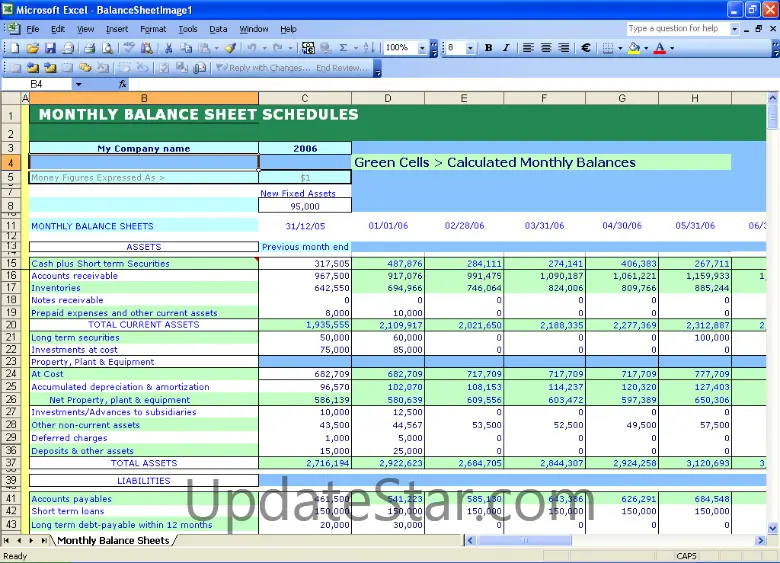Click the End Review button
The width and height of the screenshot is (780, 563).
(341, 68)
